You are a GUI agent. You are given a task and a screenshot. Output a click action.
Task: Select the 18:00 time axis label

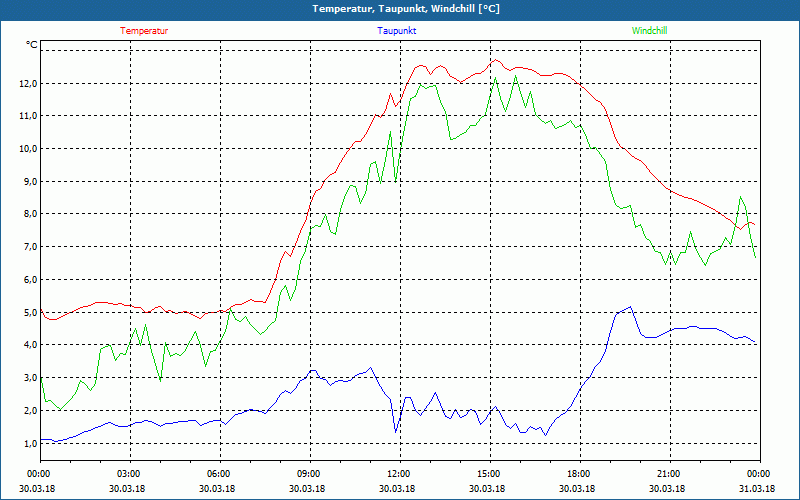(578, 474)
